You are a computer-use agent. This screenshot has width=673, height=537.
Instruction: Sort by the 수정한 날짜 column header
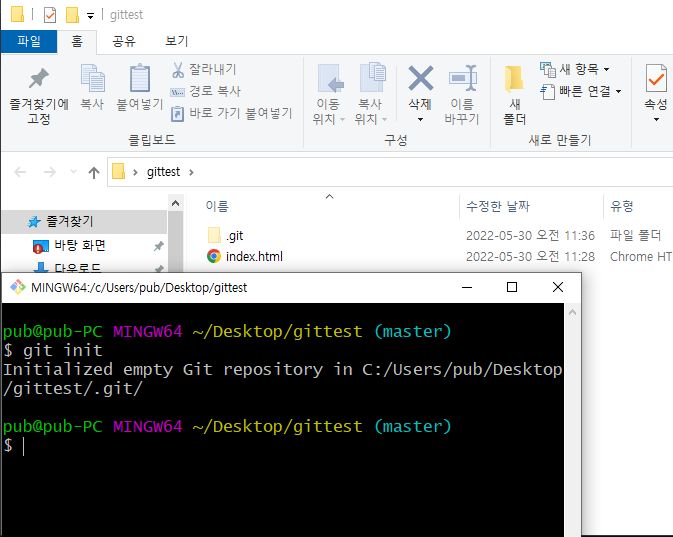coord(498,206)
